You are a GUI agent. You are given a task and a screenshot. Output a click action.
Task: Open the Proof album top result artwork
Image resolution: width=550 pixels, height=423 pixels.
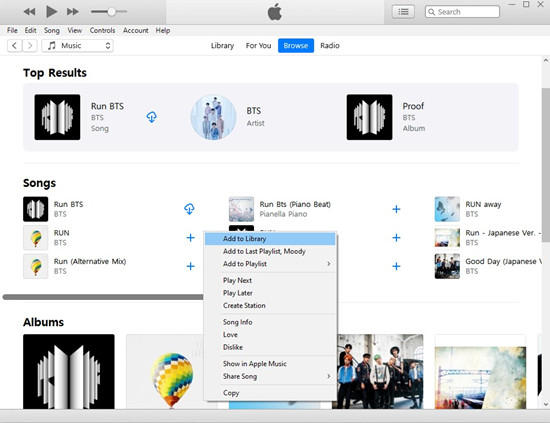(x=369, y=117)
